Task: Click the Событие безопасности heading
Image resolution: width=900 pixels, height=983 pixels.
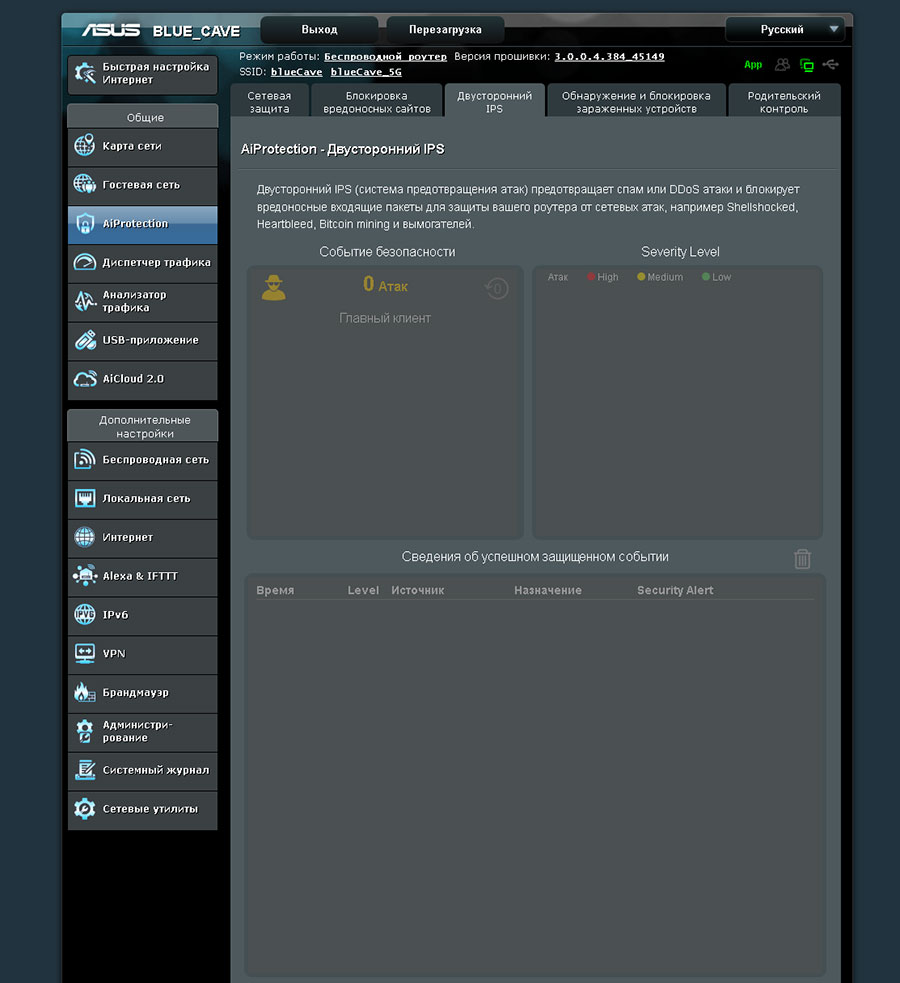Action: pyautogui.click(x=387, y=252)
